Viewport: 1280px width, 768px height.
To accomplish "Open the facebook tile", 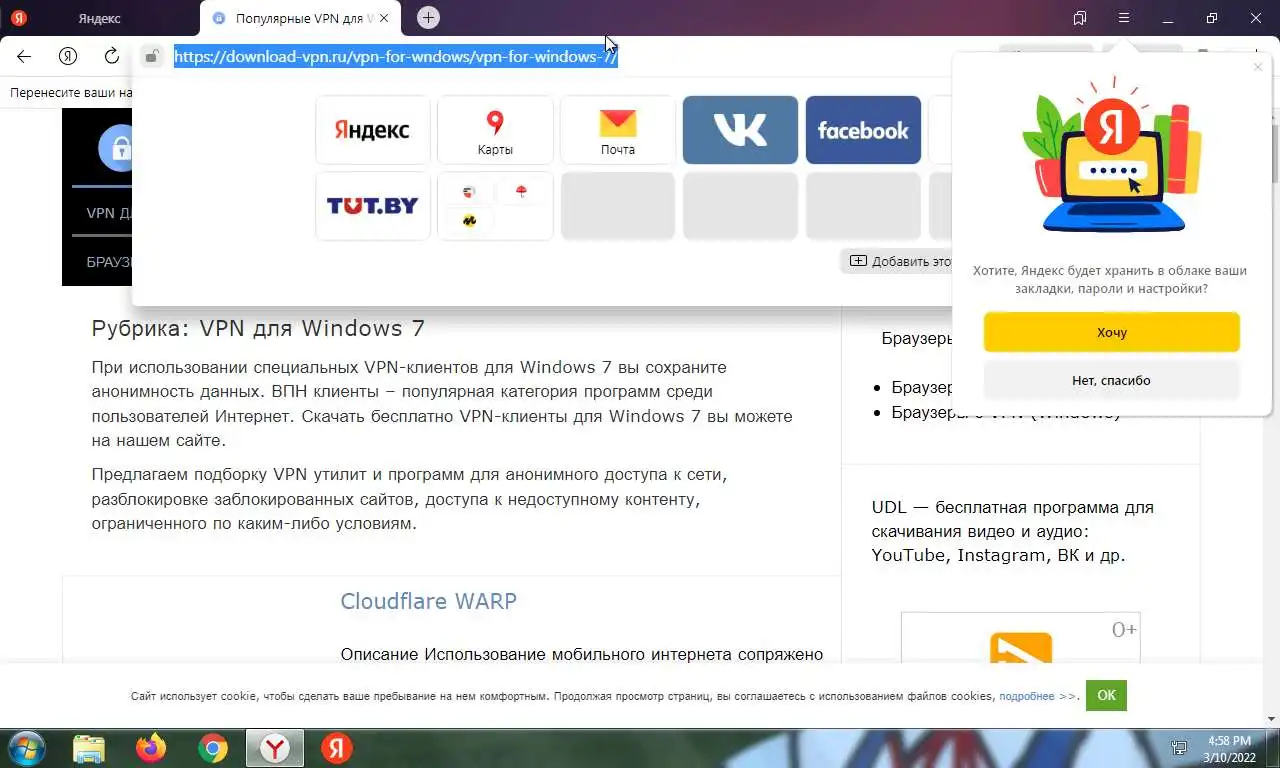I will (x=863, y=130).
